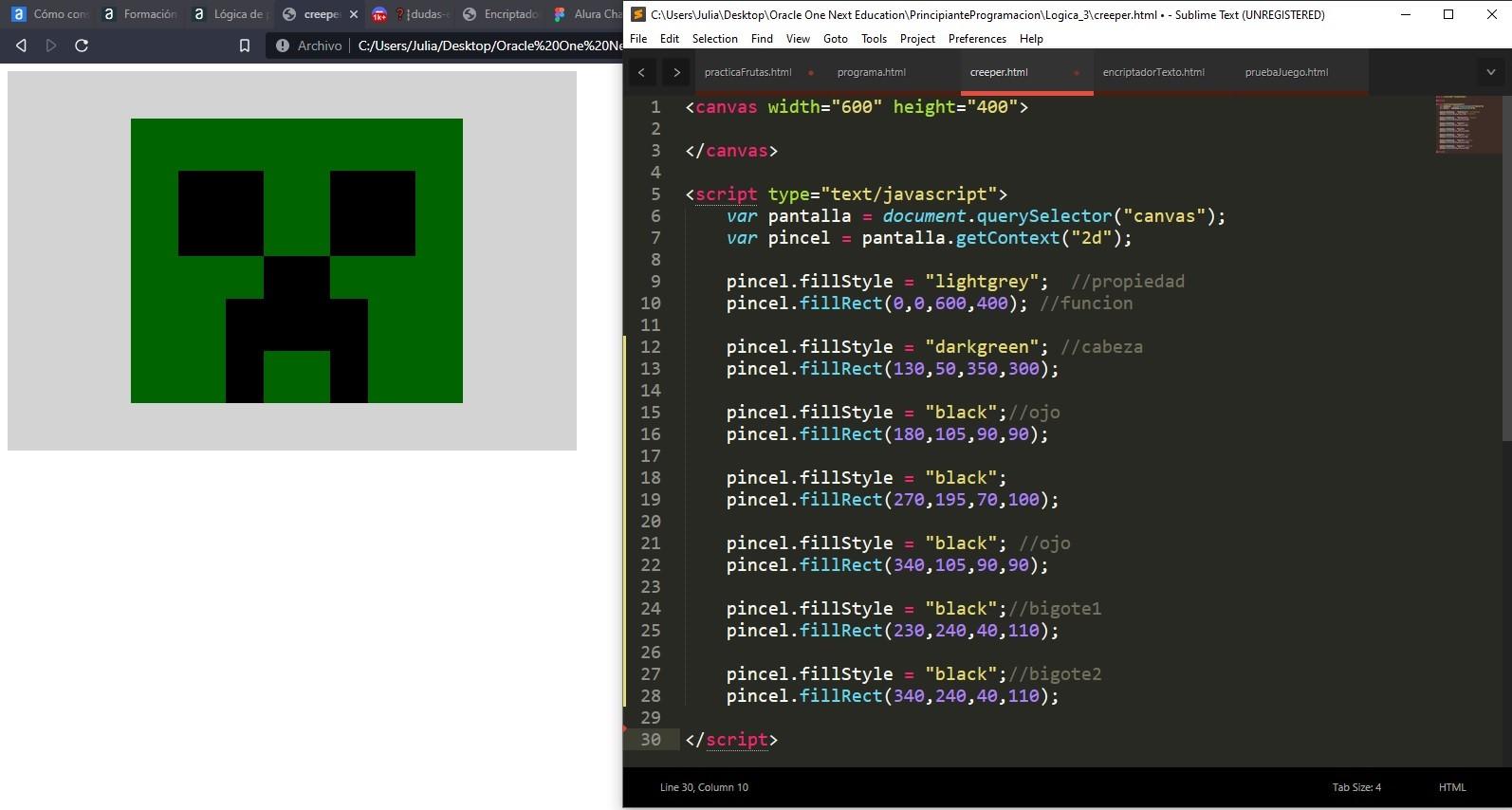1512x810 pixels.
Task: Switch to the Encriptado browser tab
Action: point(501,14)
